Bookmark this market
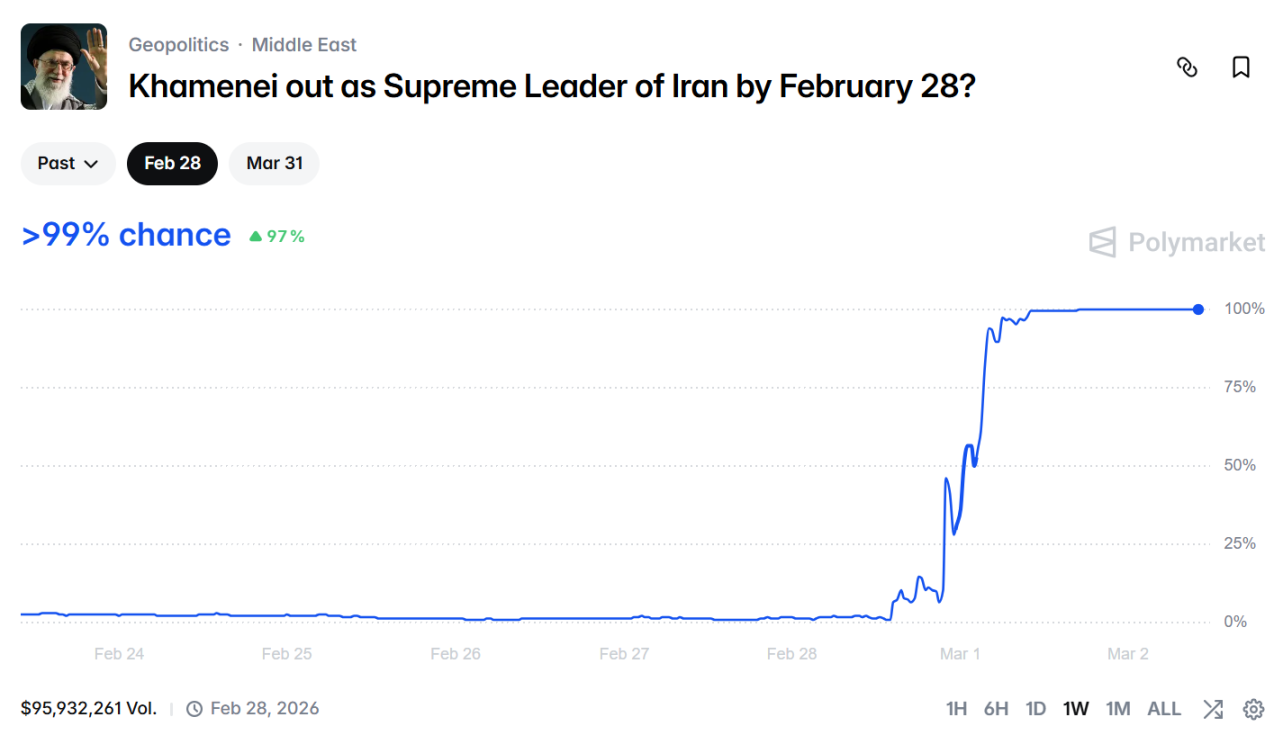This screenshot has height=744, width=1283. (1240, 67)
